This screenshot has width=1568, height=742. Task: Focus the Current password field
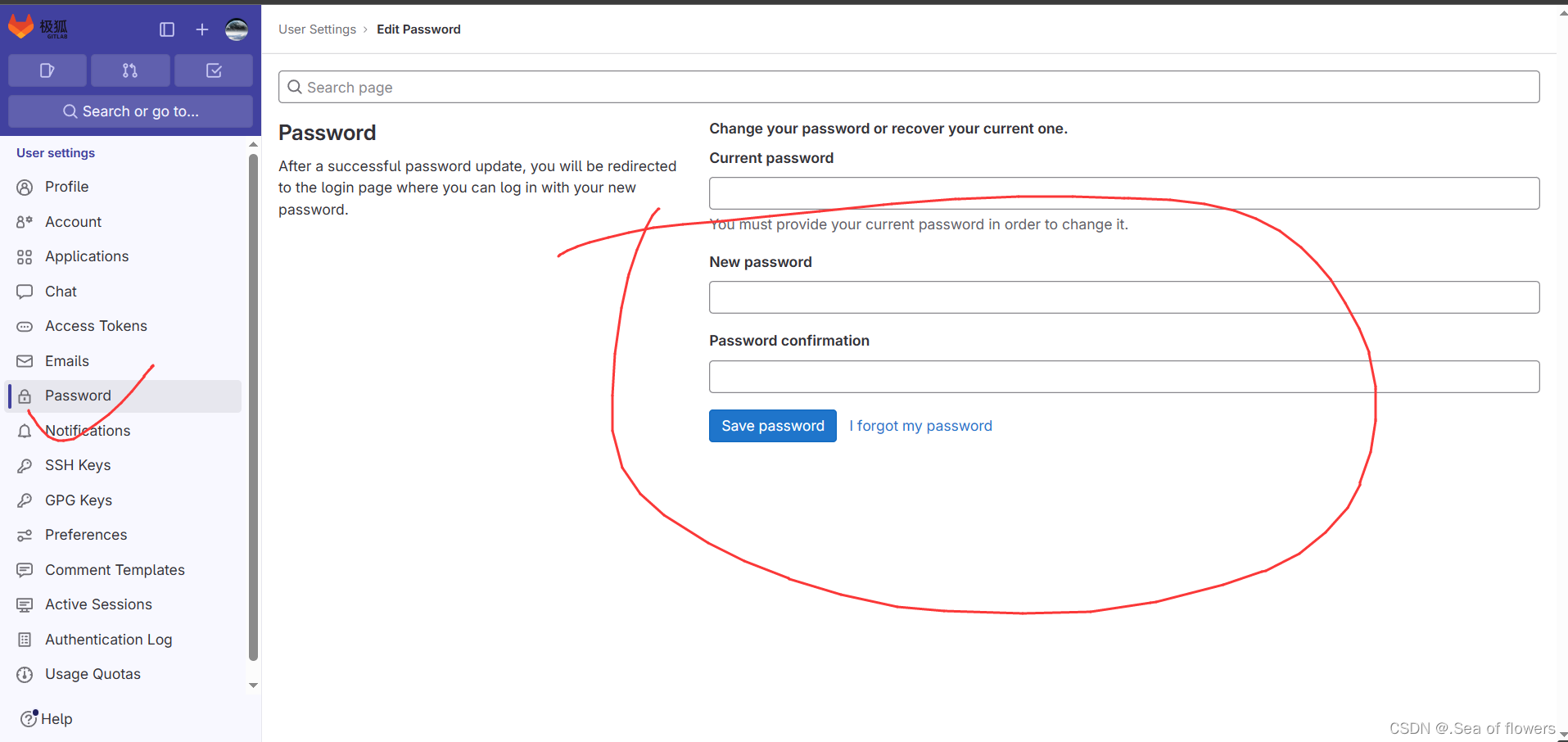pyautogui.click(x=1124, y=193)
